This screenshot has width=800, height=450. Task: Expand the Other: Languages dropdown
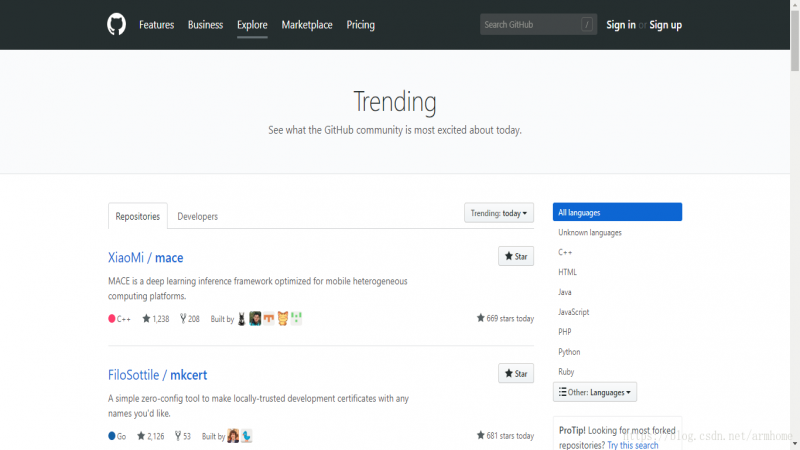click(x=595, y=392)
